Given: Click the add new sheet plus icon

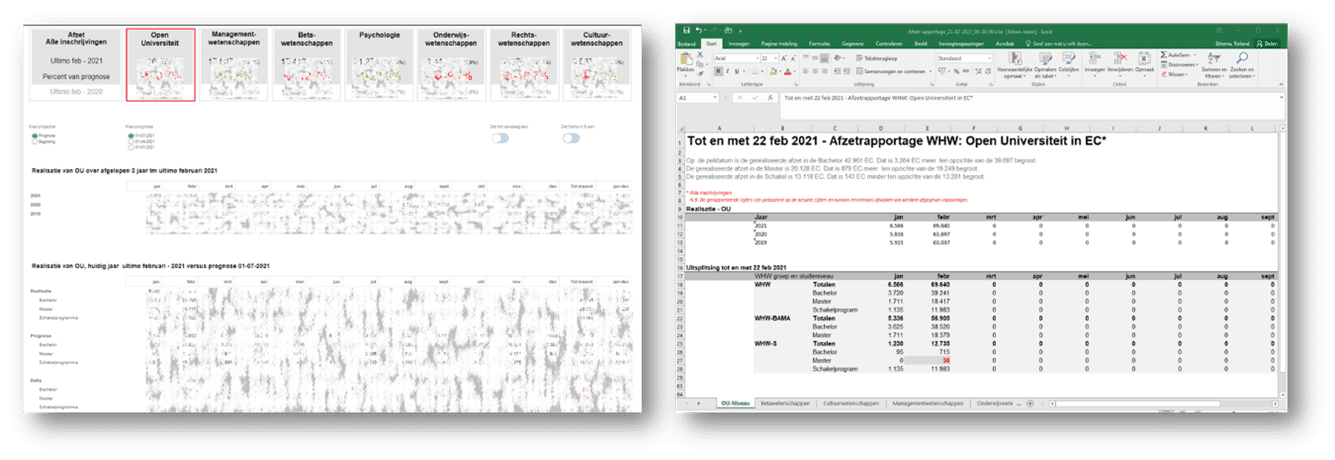Looking at the screenshot, I should [1027, 403].
